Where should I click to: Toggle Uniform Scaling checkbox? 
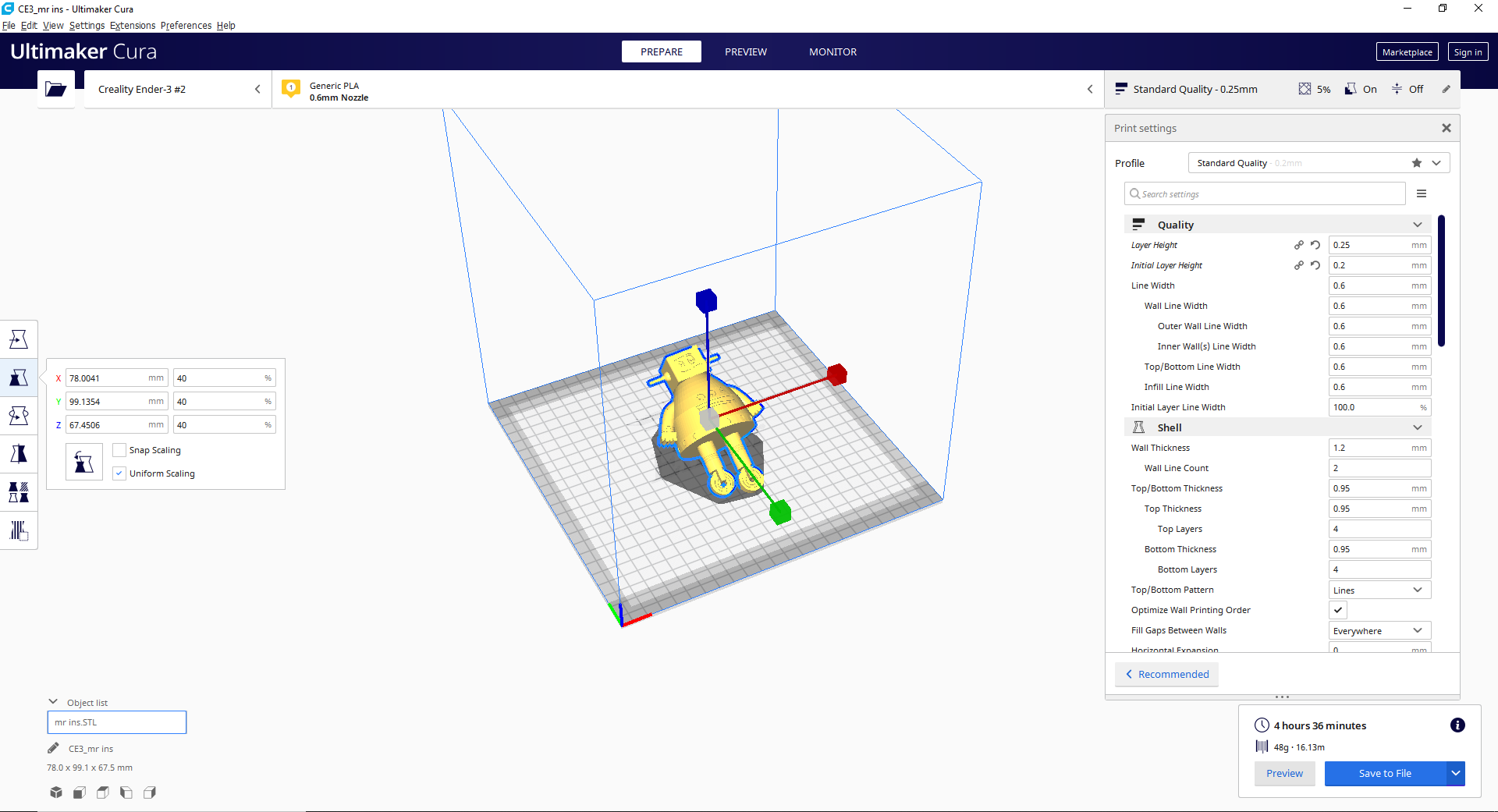tap(119, 473)
